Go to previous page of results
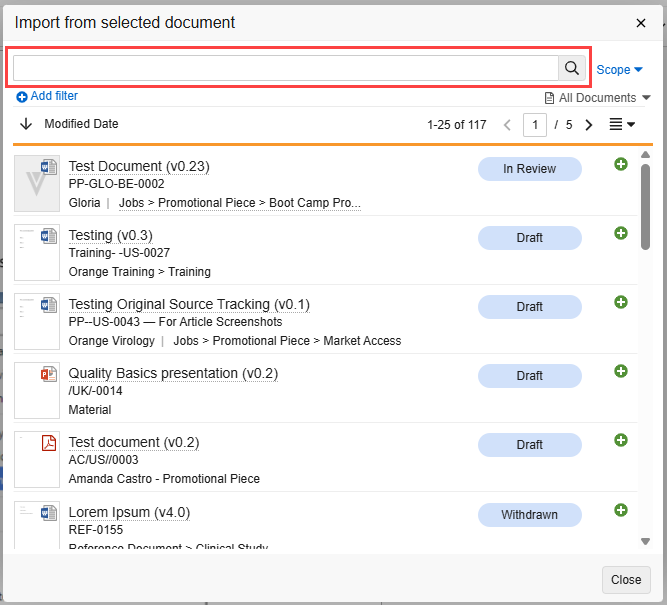Screen dimensions: 667x605 pos(507,125)
